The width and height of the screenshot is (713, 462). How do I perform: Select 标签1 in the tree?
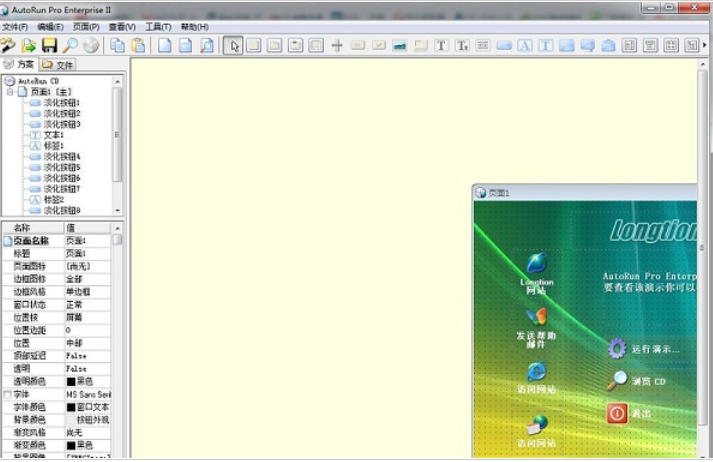54,146
